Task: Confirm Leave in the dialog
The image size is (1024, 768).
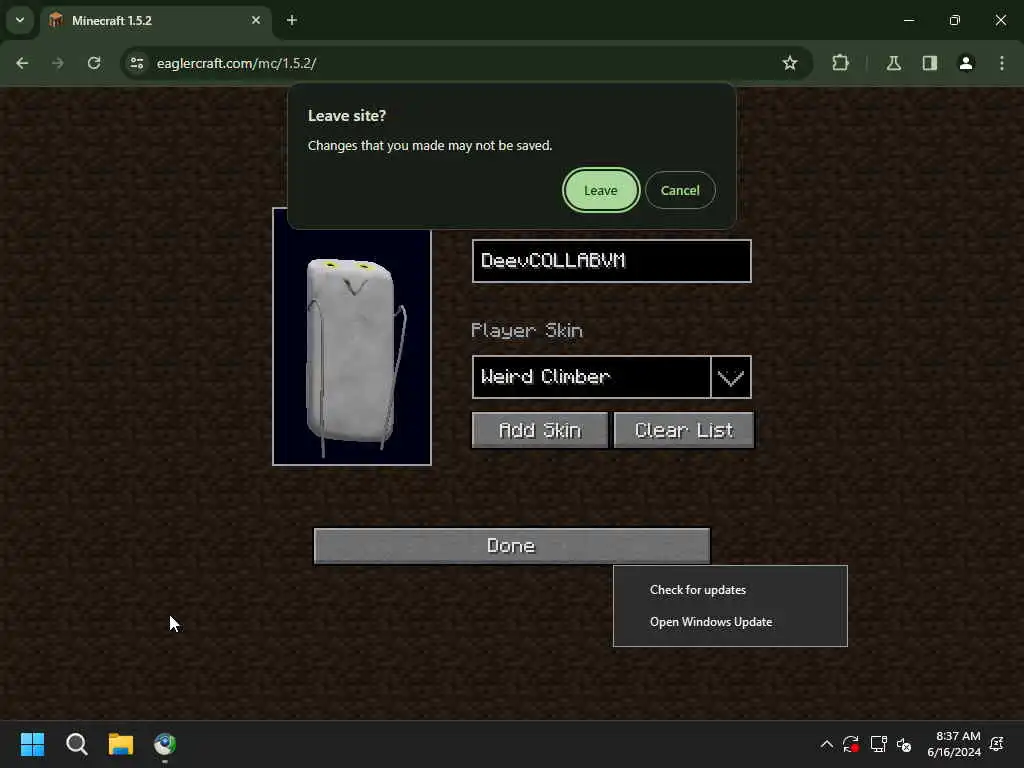Action: click(x=601, y=190)
